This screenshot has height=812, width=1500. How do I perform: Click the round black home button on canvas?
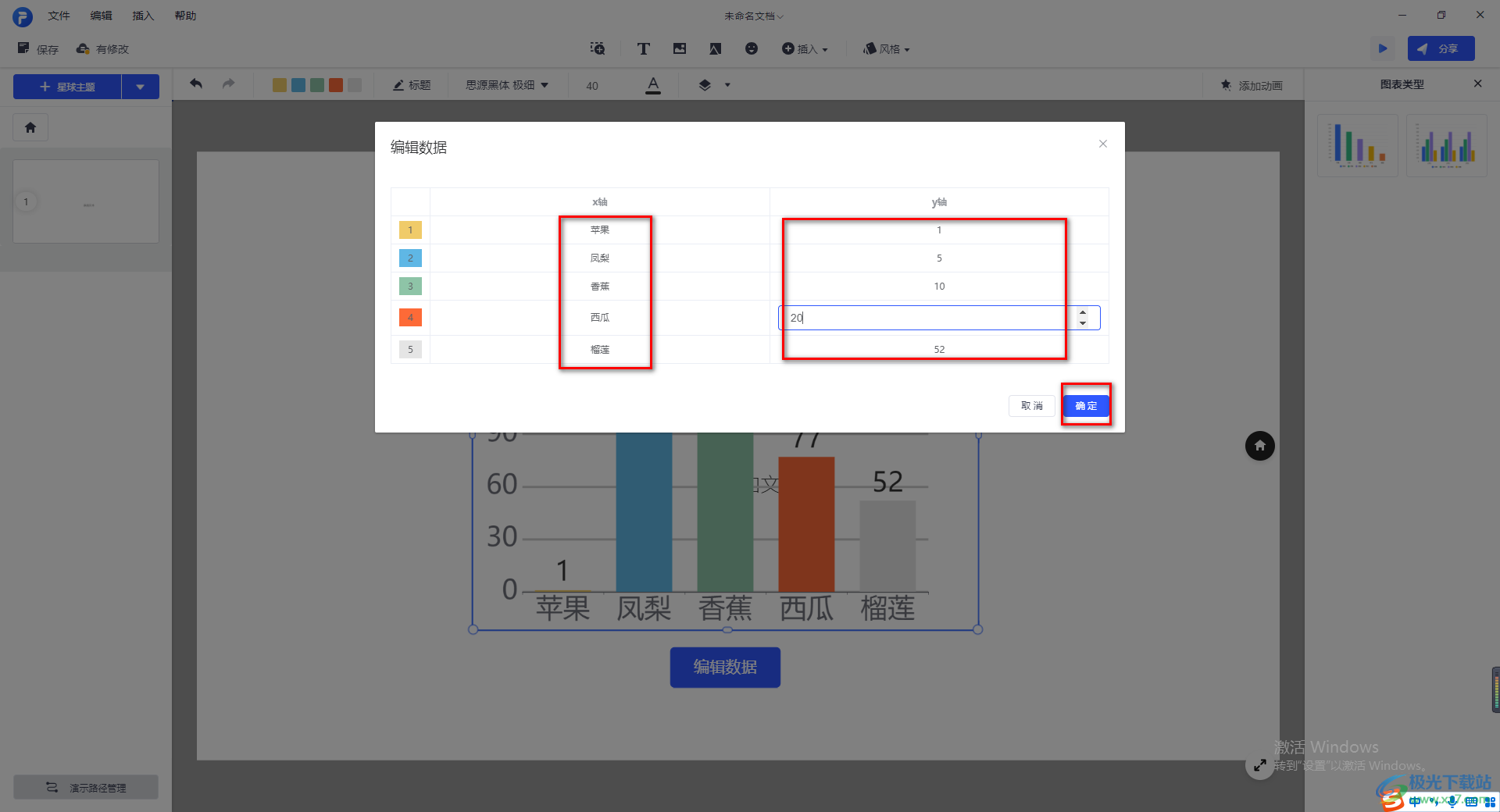coord(1259,446)
